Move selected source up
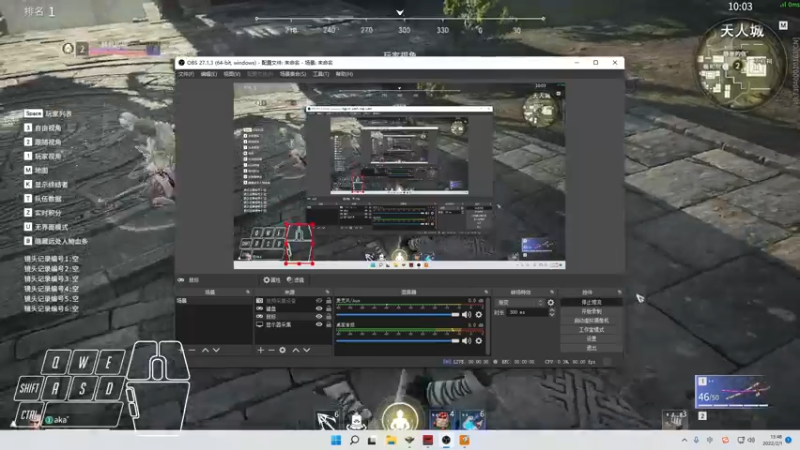Image resolution: width=800 pixels, height=450 pixels. [295, 350]
